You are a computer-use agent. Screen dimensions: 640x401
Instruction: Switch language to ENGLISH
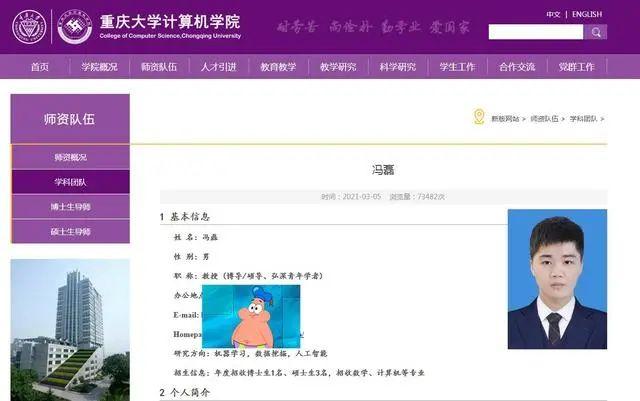(587, 14)
